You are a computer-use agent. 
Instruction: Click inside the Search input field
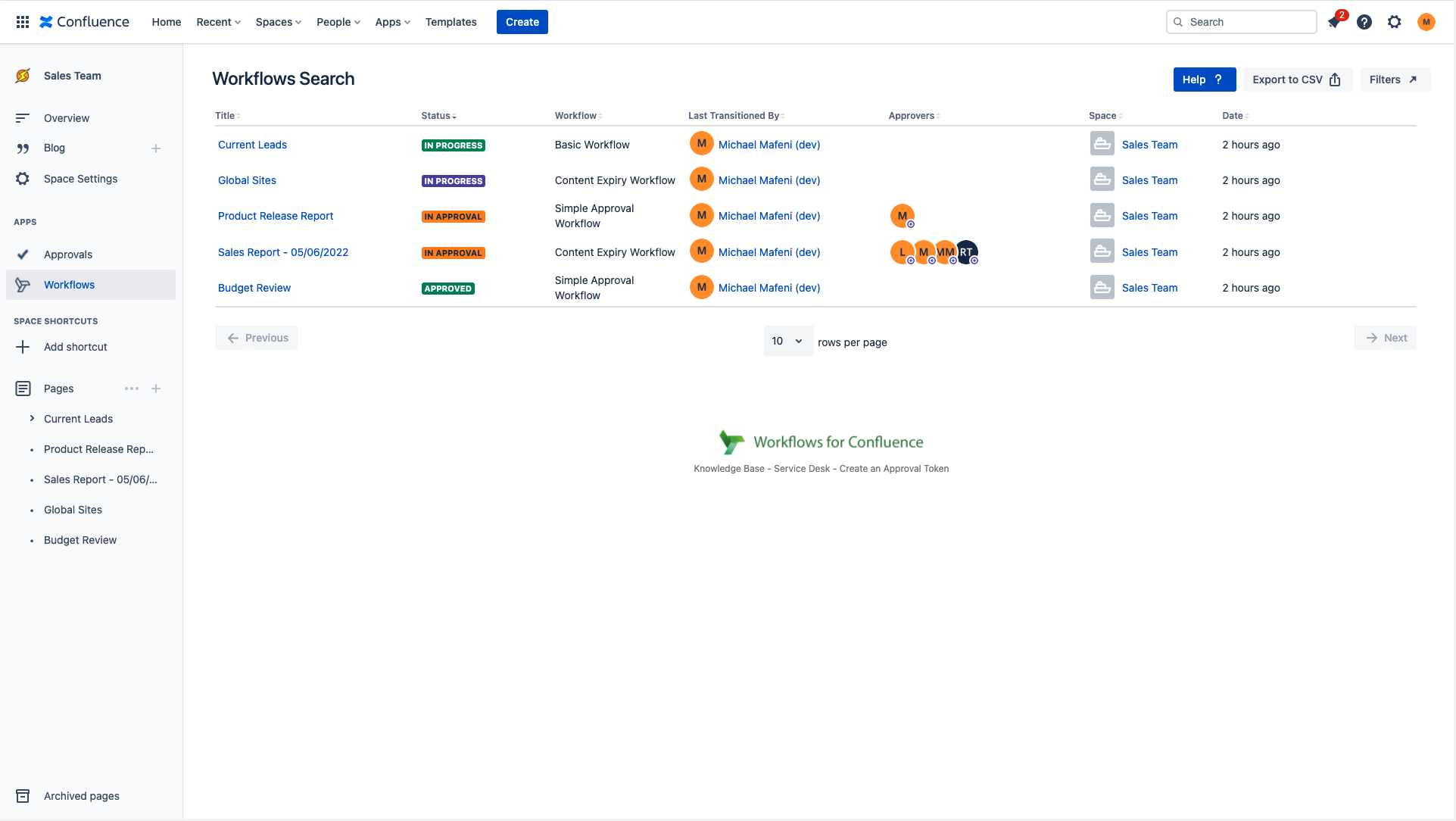[x=1241, y=22]
